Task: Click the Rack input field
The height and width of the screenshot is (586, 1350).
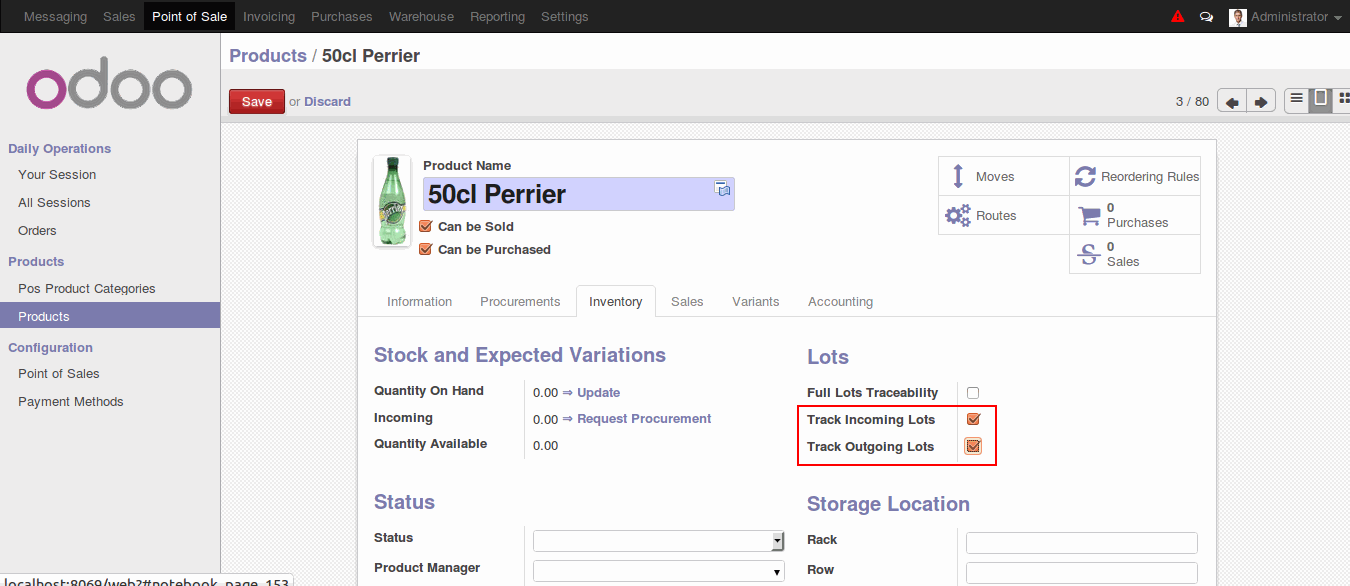Action: 1081,543
